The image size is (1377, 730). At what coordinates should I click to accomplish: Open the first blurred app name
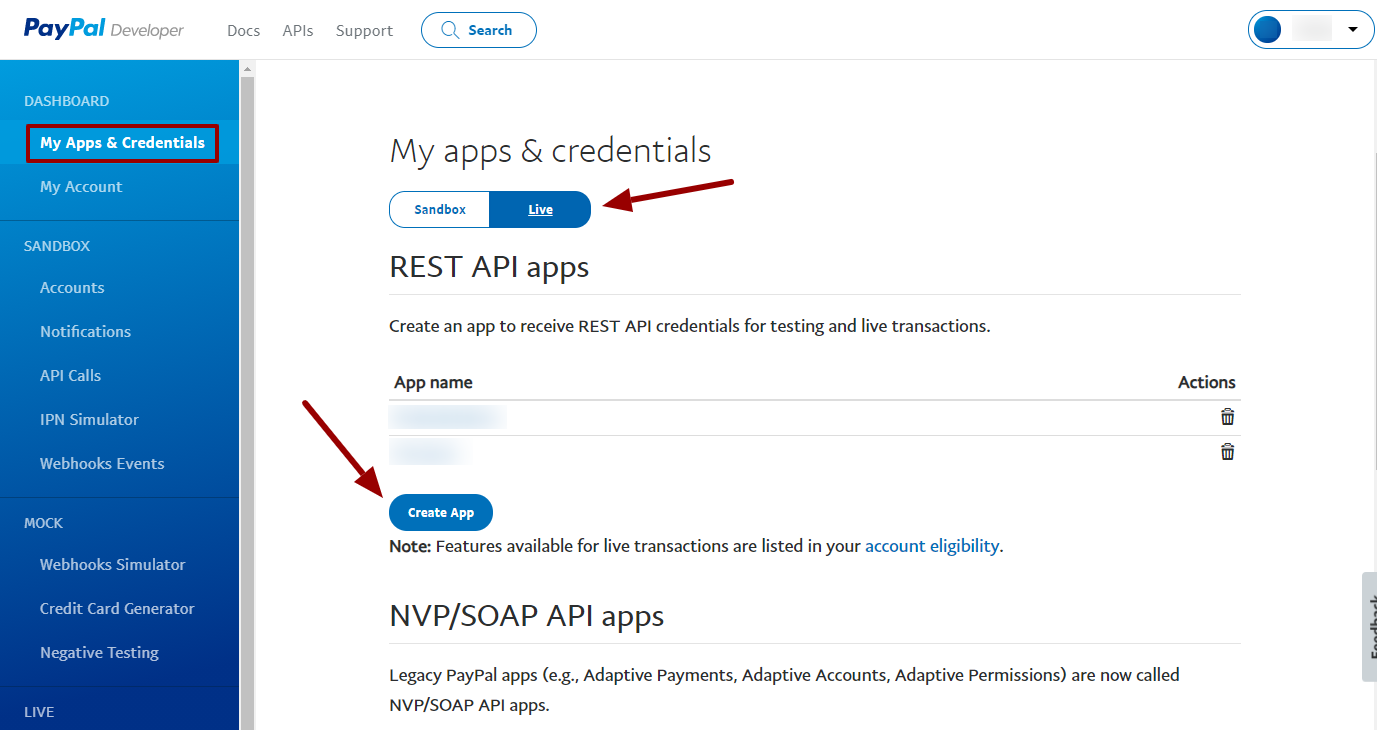(447, 417)
